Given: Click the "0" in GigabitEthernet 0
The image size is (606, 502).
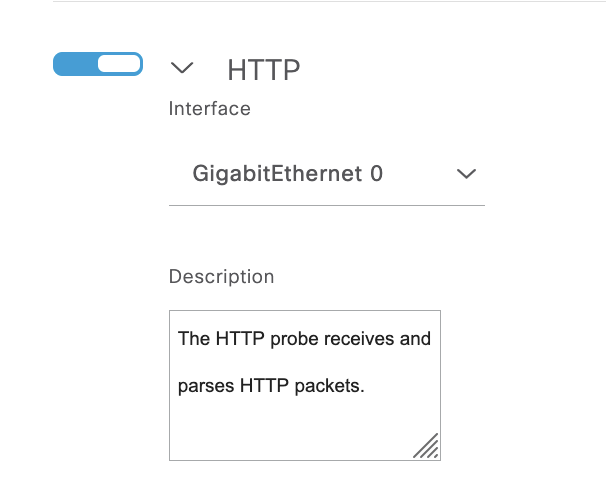Looking at the screenshot, I should coord(376,174).
